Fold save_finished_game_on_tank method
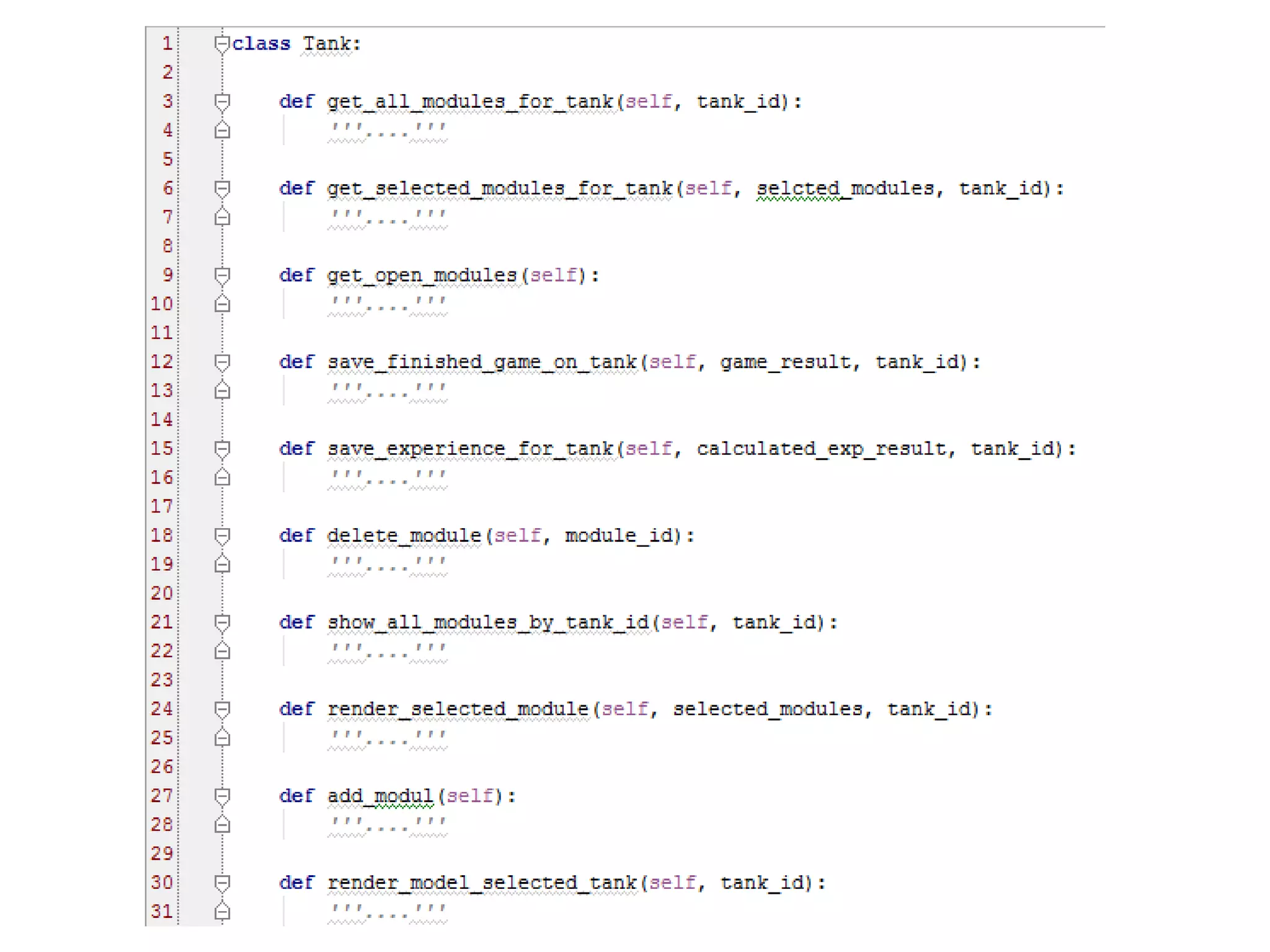The image size is (1270, 952). tap(222, 362)
